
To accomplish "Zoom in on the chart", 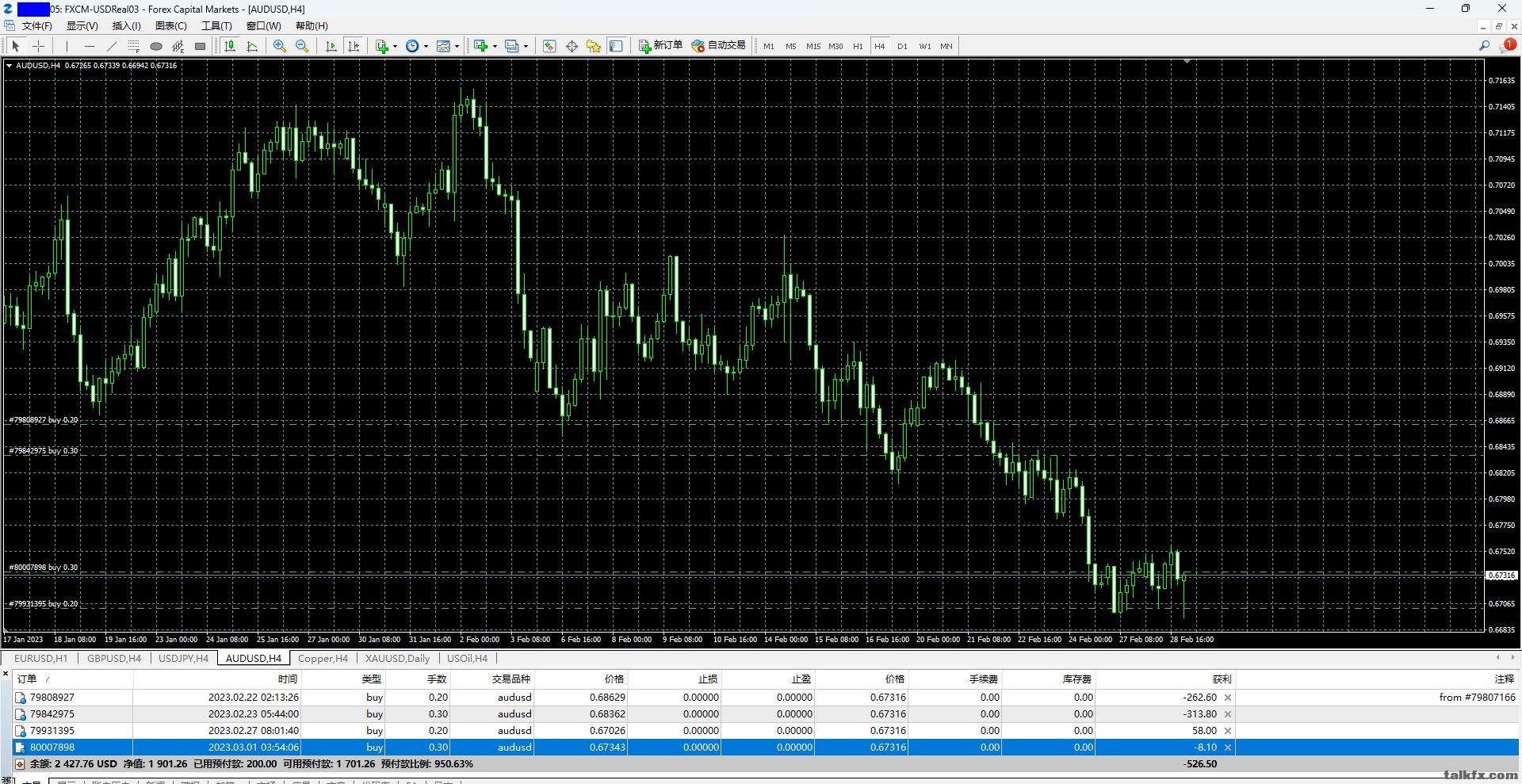I will 280,46.
